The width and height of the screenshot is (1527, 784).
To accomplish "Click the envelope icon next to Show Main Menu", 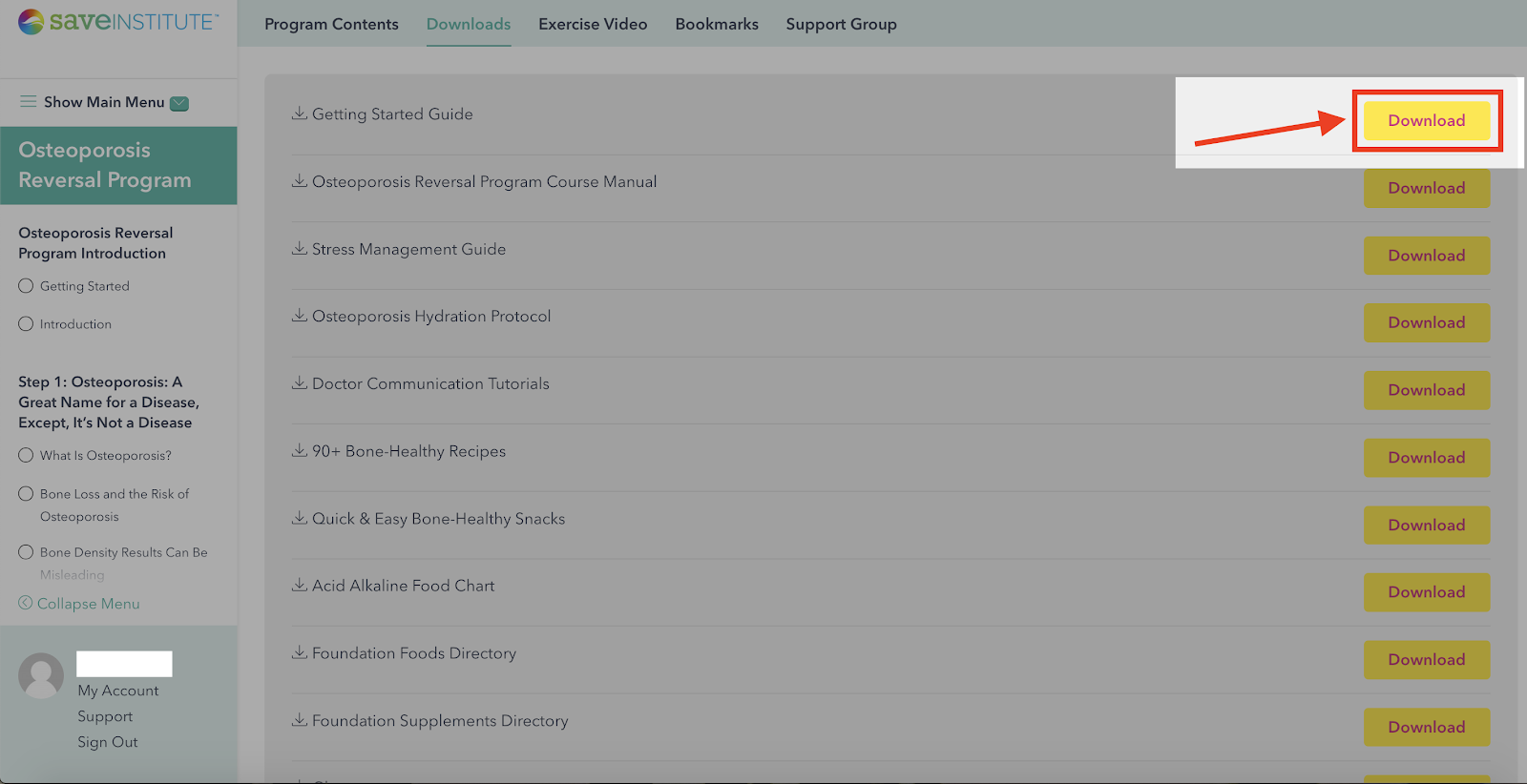I will pos(179,103).
